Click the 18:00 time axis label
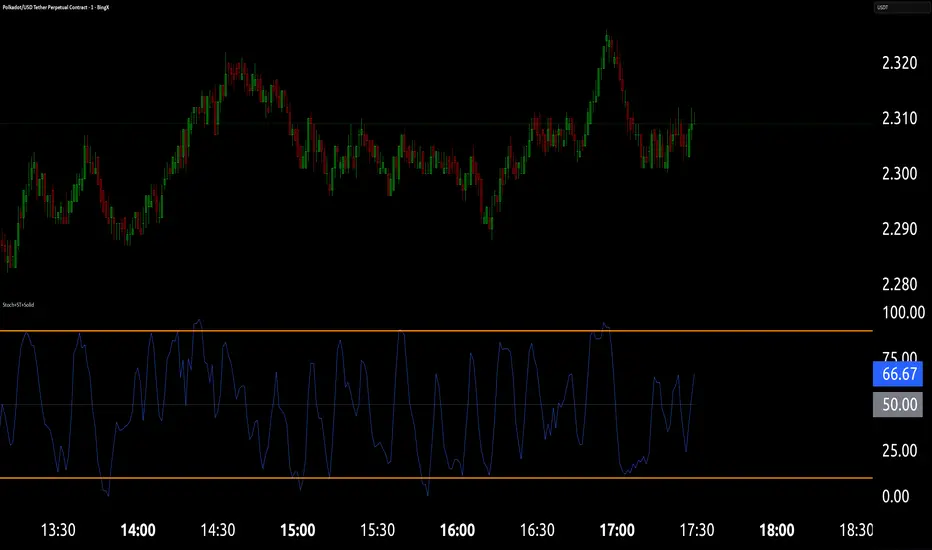Screen dimensions: 932x550 [x=777, y=530]
